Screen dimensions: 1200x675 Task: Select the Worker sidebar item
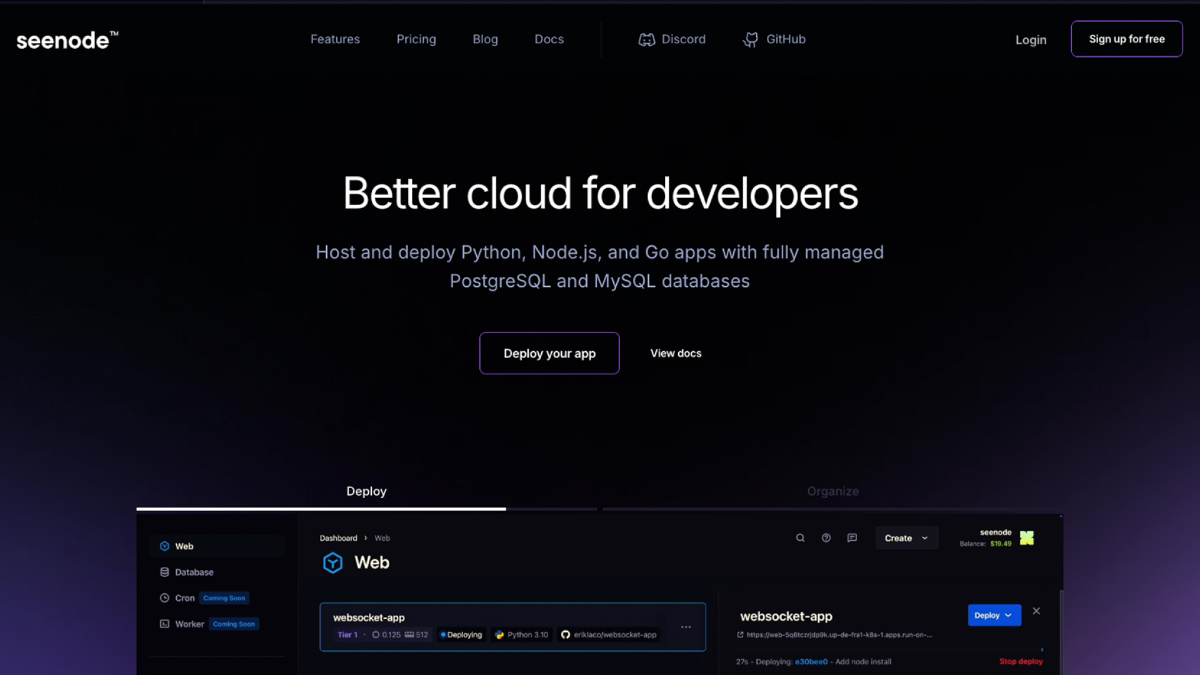[189, 624]
